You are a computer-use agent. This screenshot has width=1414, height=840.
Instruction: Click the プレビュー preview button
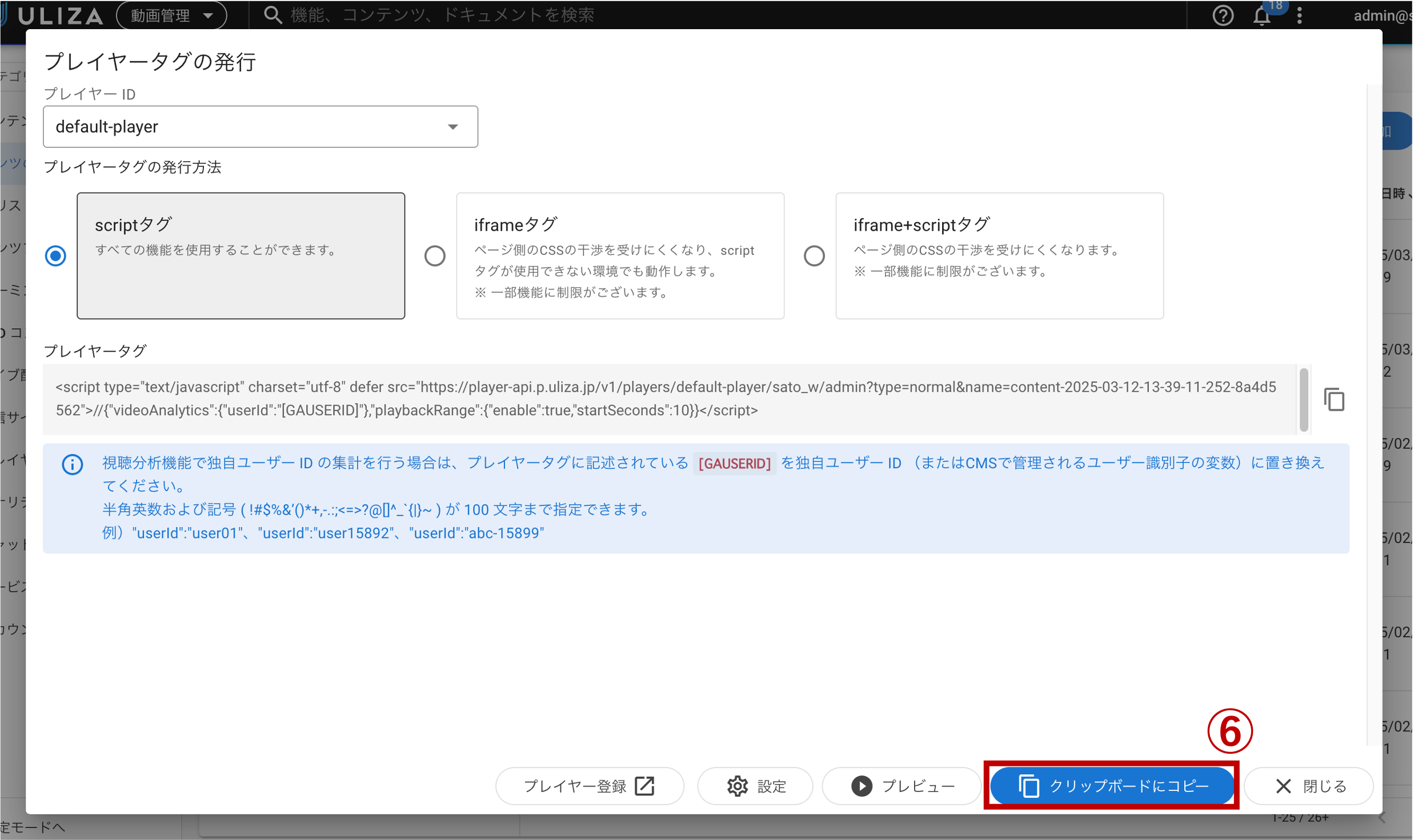902,786
